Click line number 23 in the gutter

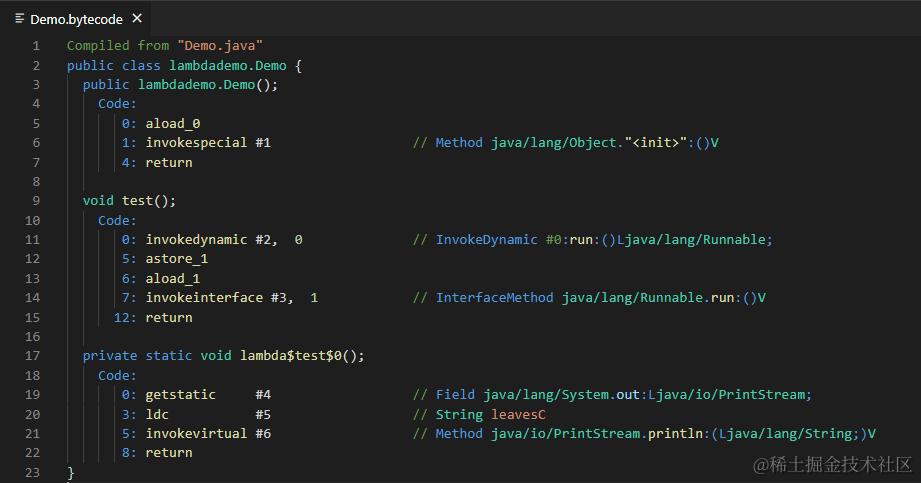point(32,472)
